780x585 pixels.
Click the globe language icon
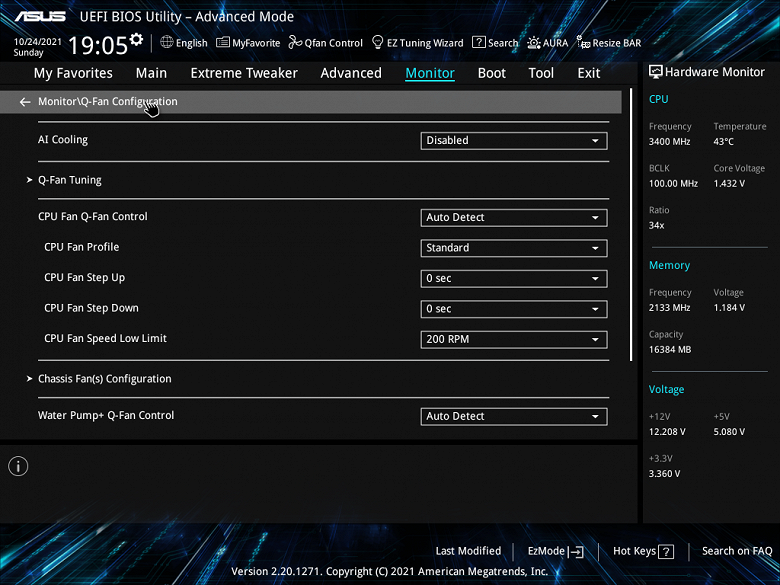coord(167,42)
